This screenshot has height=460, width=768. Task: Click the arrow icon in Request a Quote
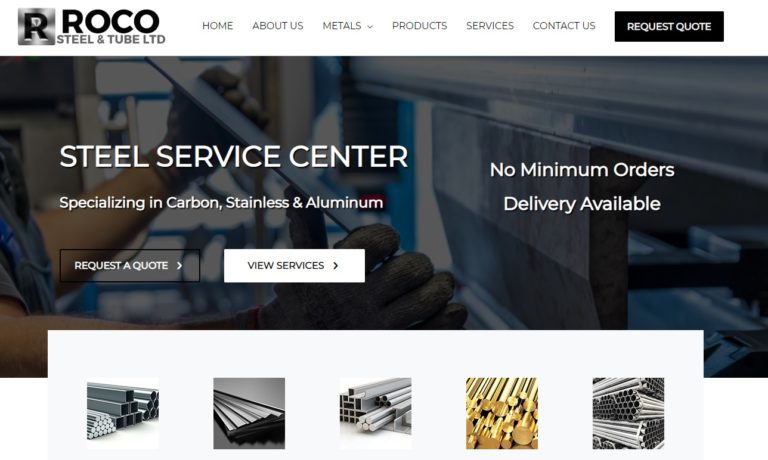click(179, 266)
